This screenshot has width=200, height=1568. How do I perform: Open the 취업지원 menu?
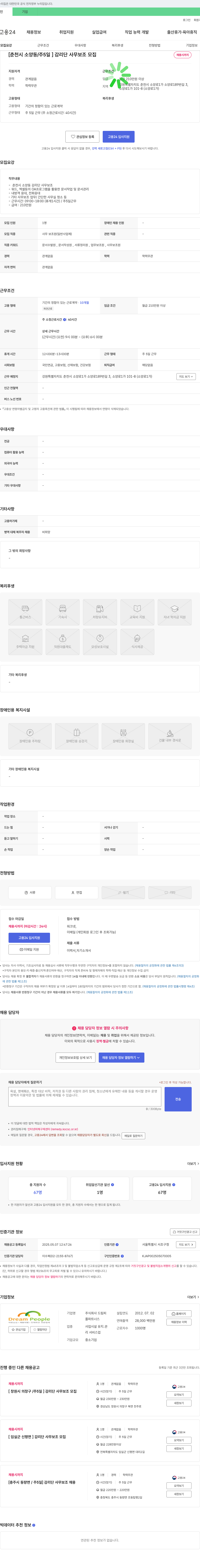click(66, 32)
